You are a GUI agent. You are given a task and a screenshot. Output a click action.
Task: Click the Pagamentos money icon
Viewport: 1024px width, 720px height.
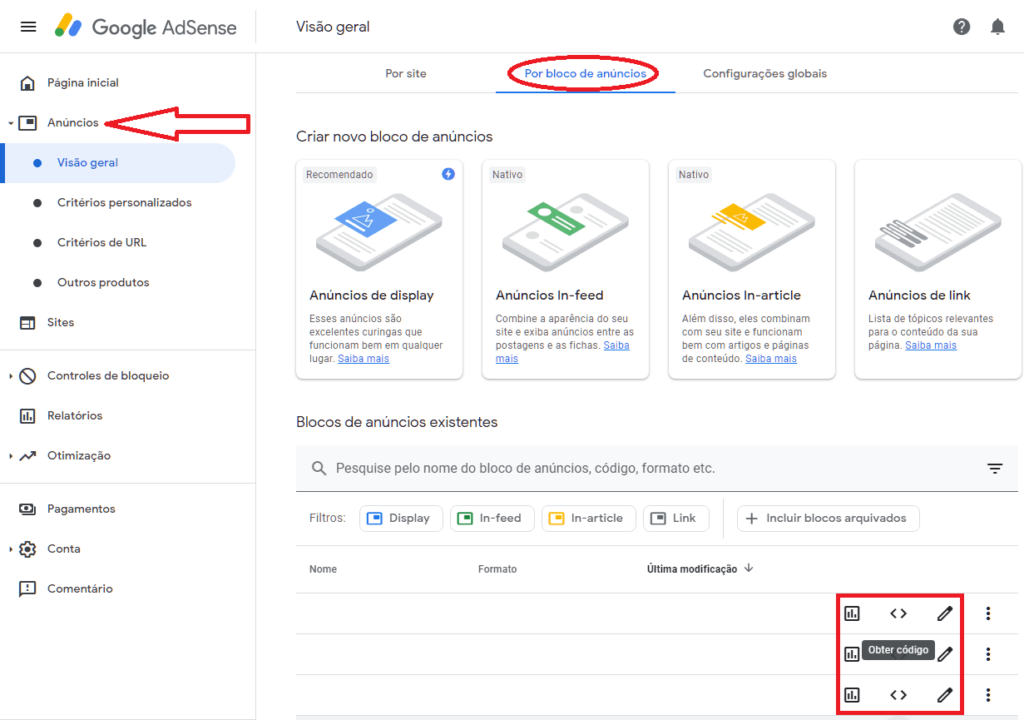(27, 509)
